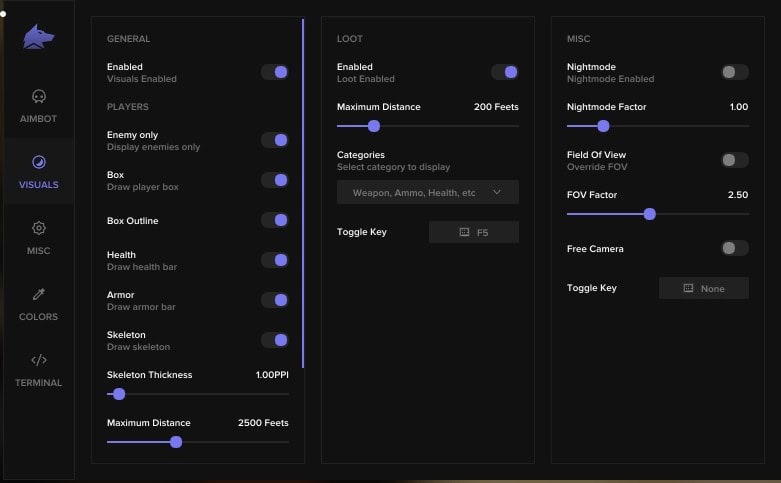Image resolution: width=781 pixels, height=483 pixels.
Task: Turn on the Free Camera toggle
Action: pyautogui.click(x=734, y=248)
